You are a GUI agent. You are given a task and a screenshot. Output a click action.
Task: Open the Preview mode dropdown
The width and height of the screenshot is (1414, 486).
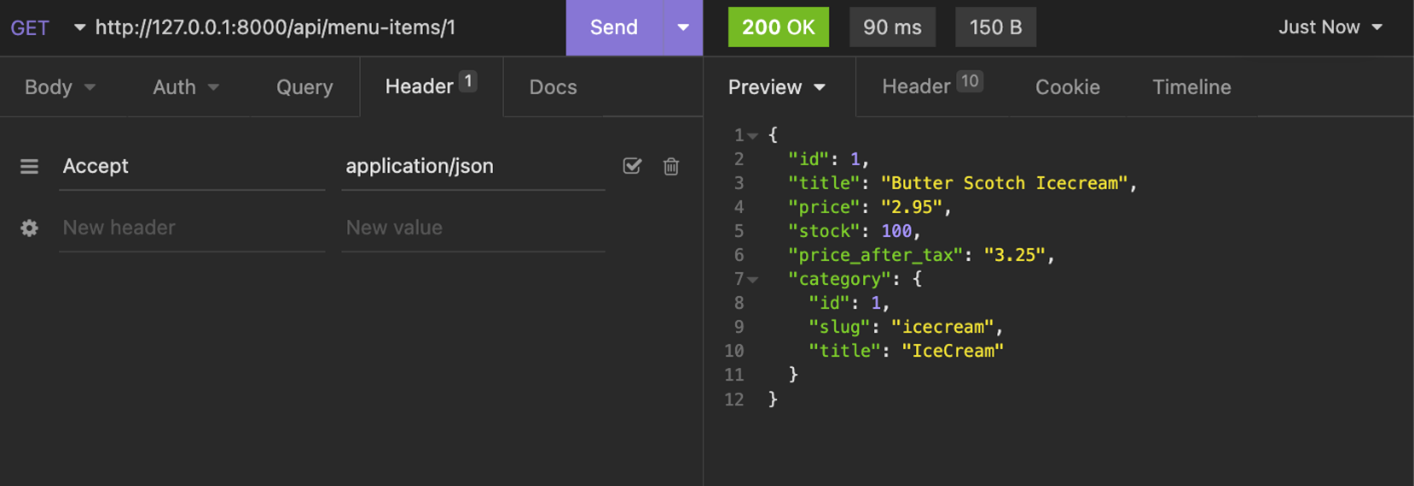[777, 87]
